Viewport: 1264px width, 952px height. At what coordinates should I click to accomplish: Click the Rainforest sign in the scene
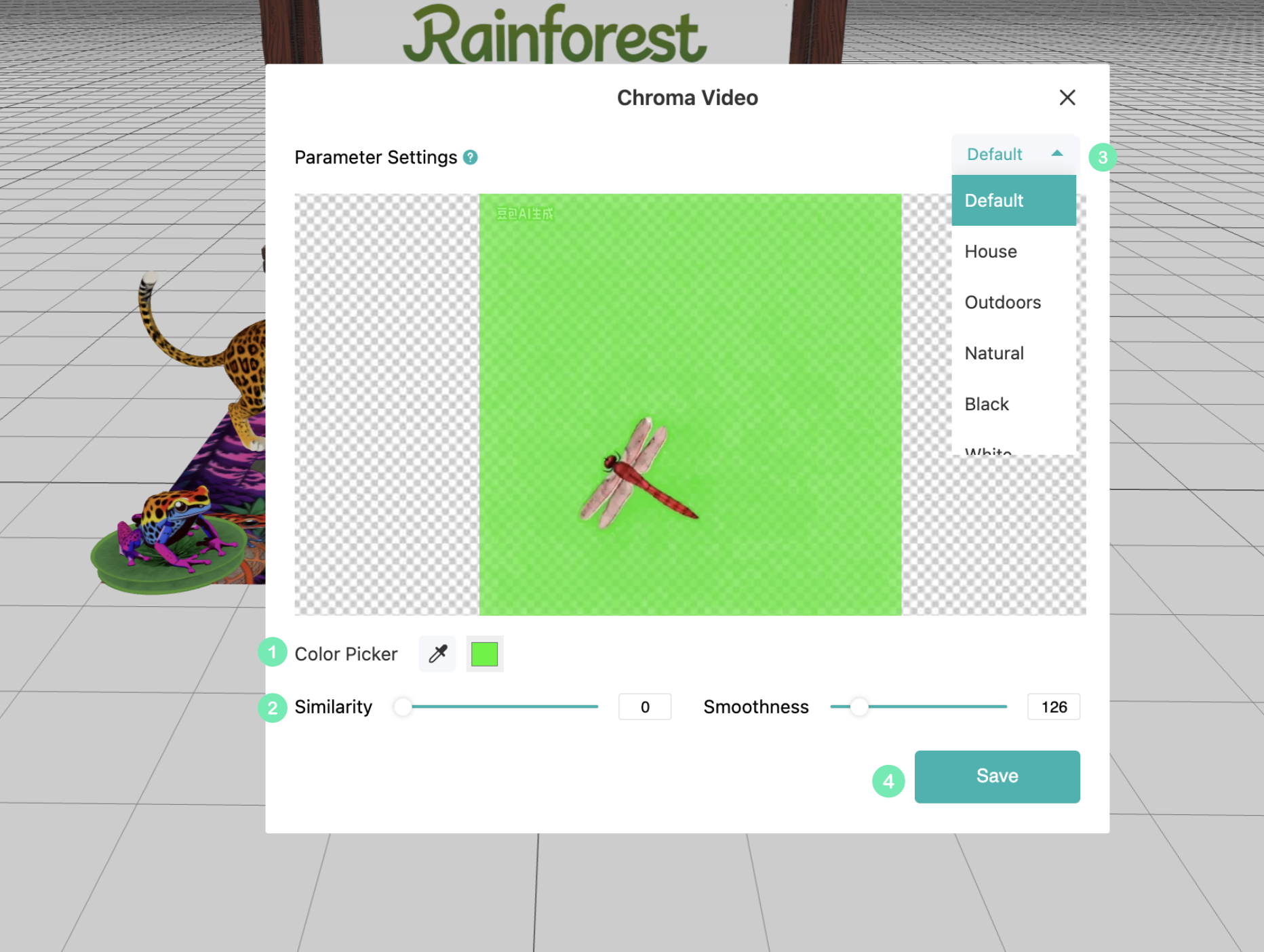tap(555, 34)
